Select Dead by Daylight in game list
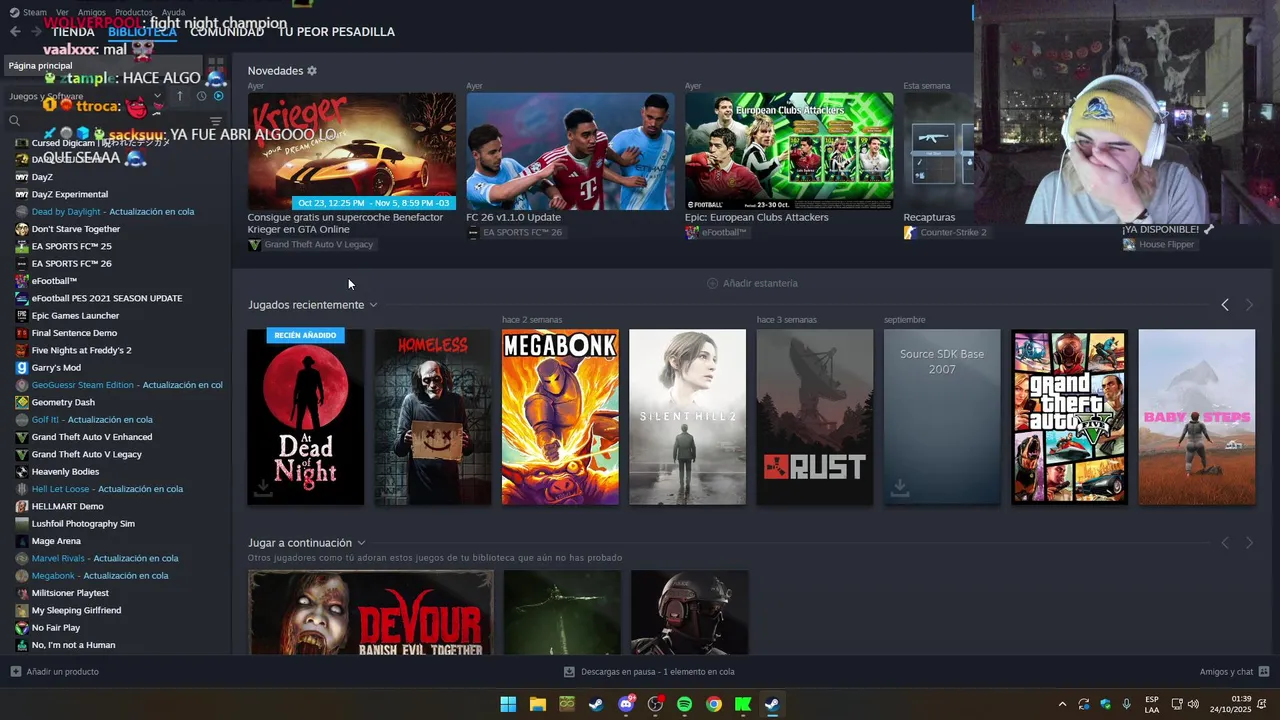The width and height of the screenshot is (1280, 720). click(x=115, y=212)
